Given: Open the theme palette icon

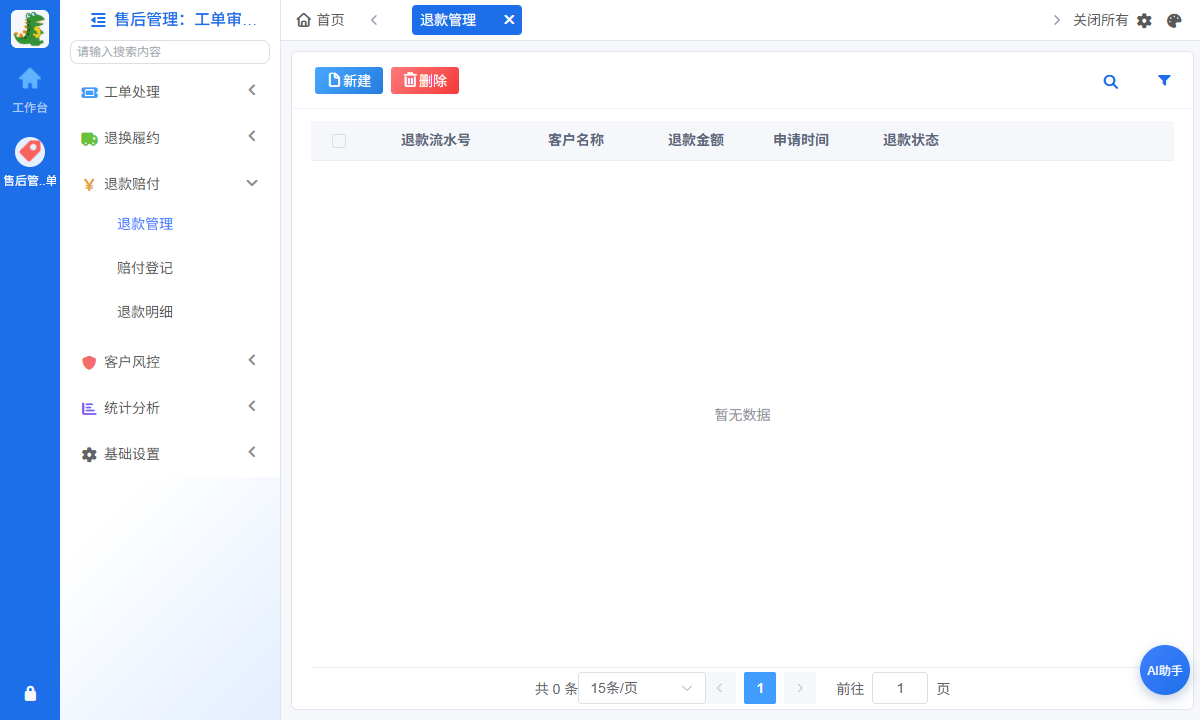Looking at the screenshot, I should pos(1175,20).
